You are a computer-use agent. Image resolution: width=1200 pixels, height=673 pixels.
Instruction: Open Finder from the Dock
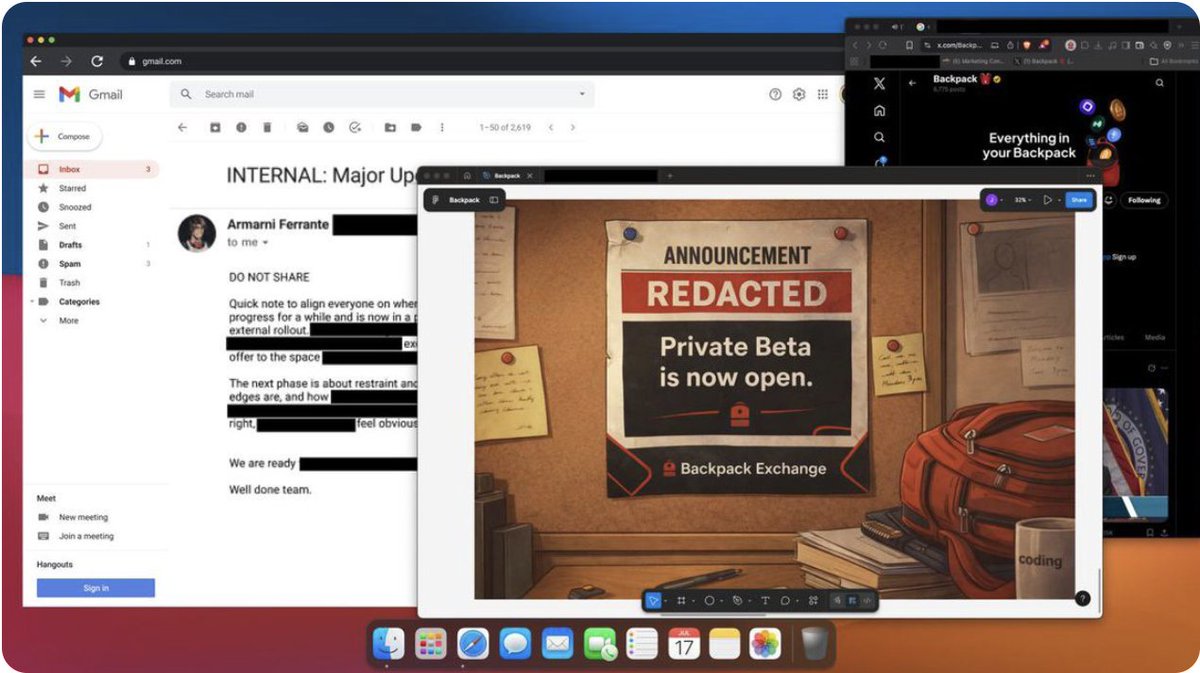[x=388, y=644]
